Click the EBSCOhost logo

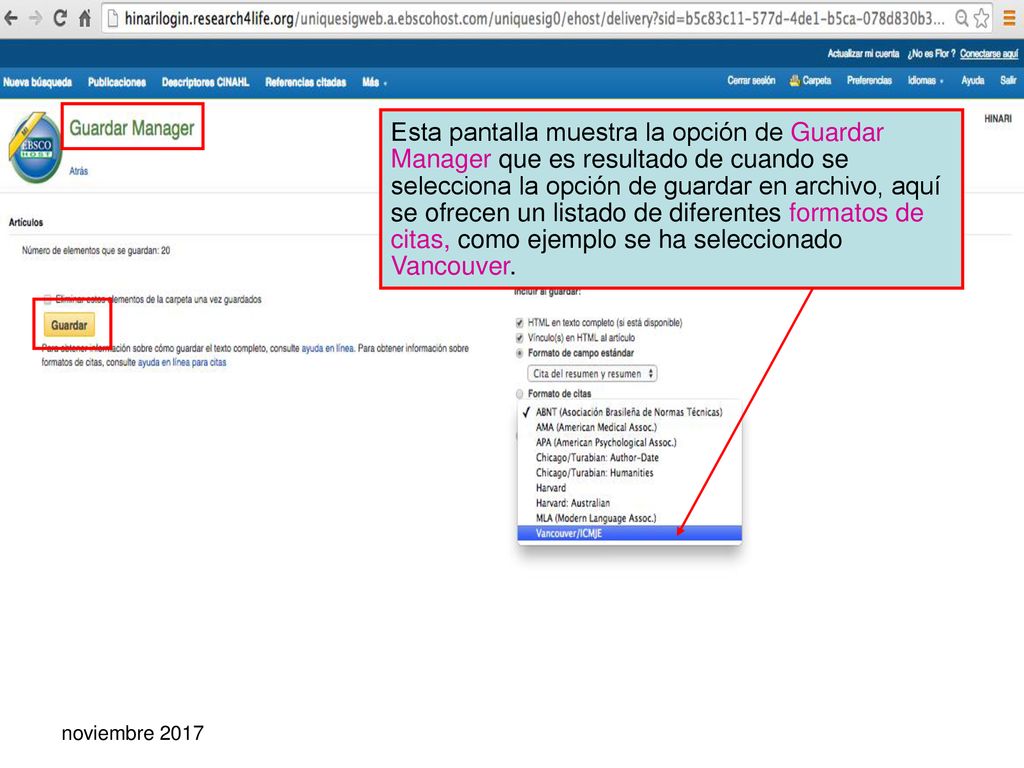click(x=35, y=148)
